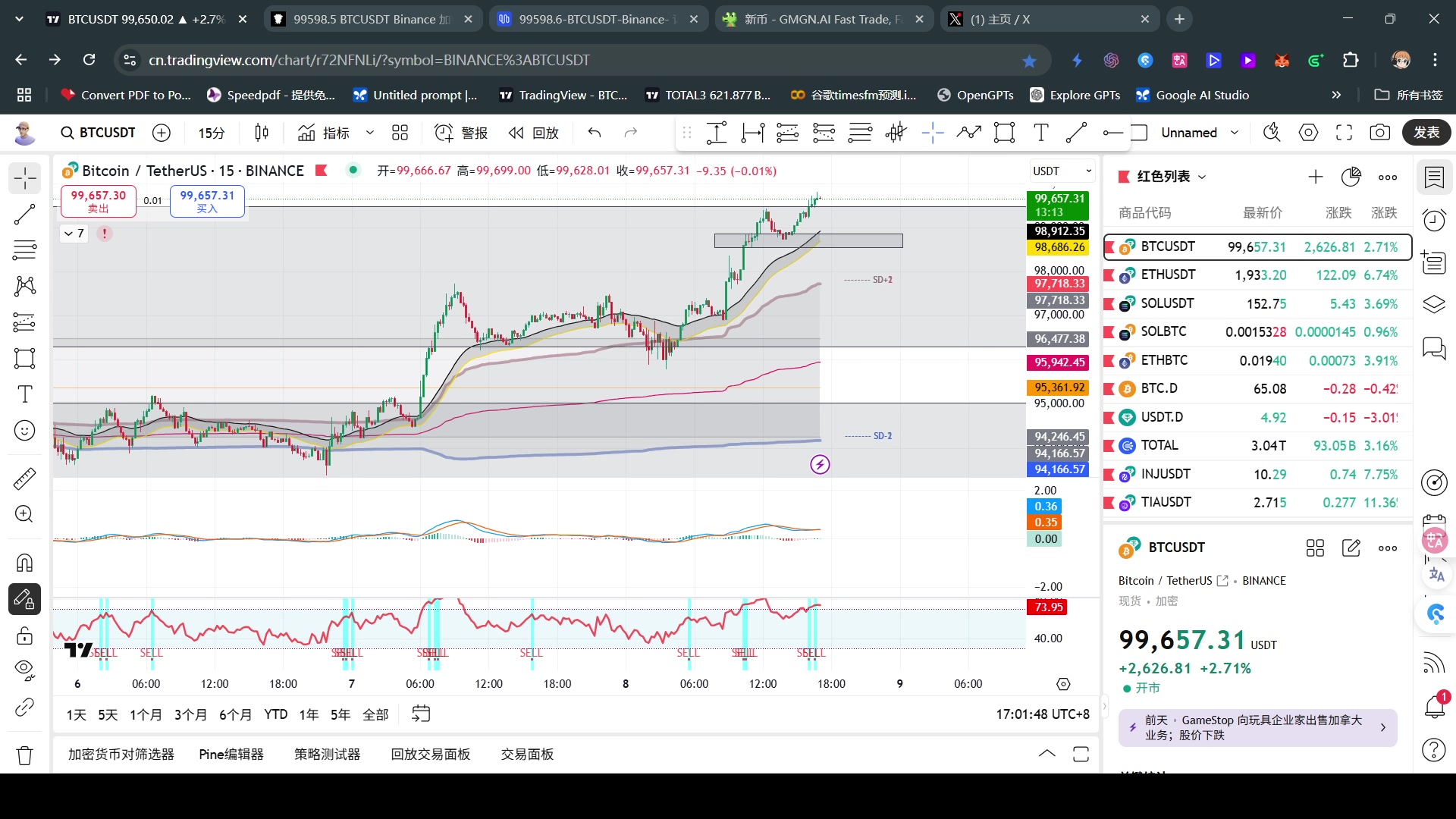This screenshot has width=1456, height=819.
Task: Change the 15分 time interval
Action: pos(212,133)
